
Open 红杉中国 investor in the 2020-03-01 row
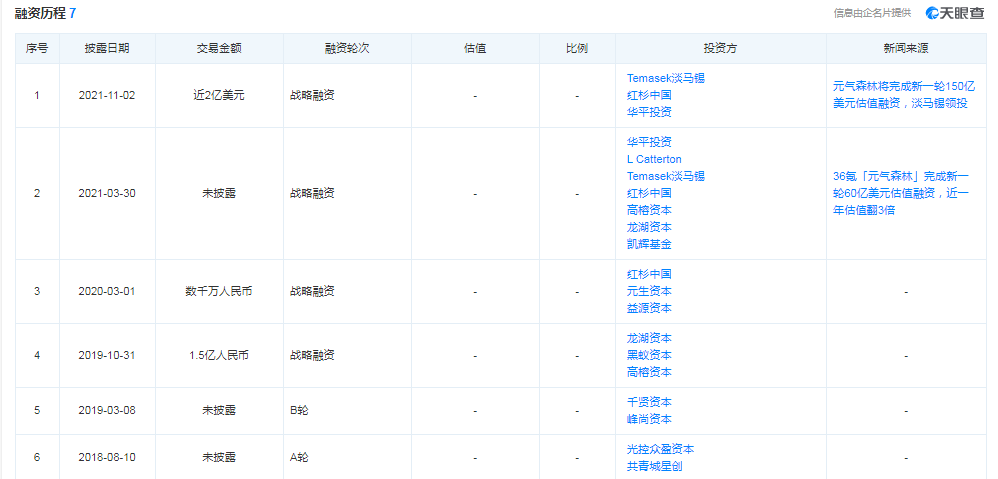coord(649,274)
